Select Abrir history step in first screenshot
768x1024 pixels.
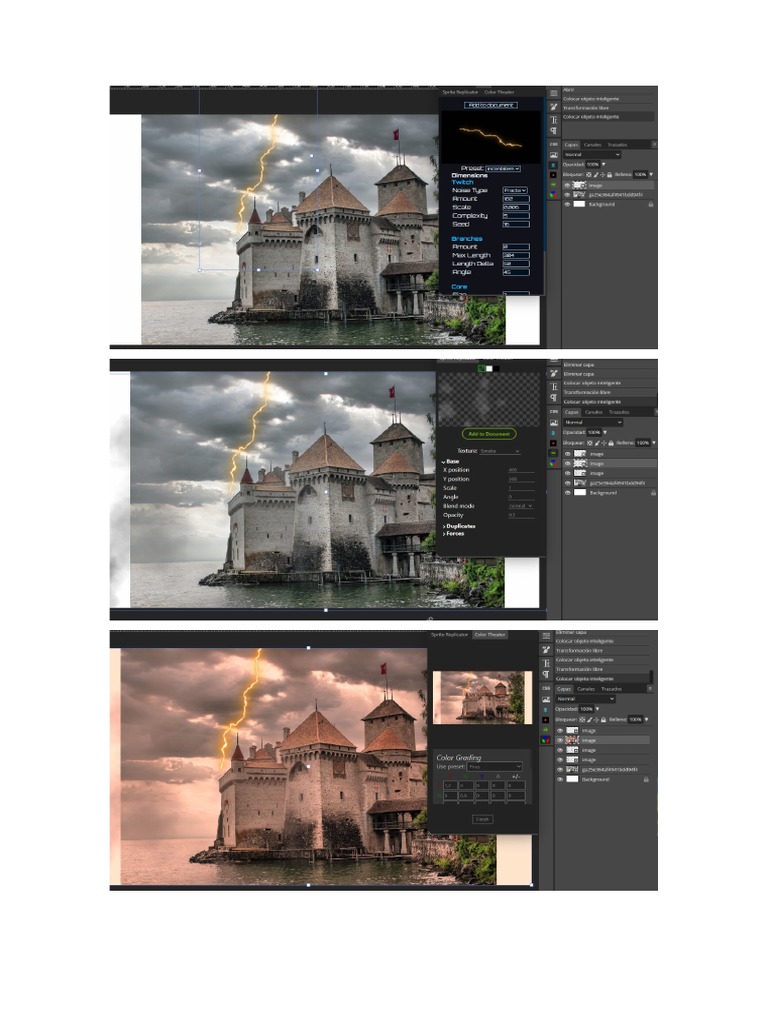(568, 89)
